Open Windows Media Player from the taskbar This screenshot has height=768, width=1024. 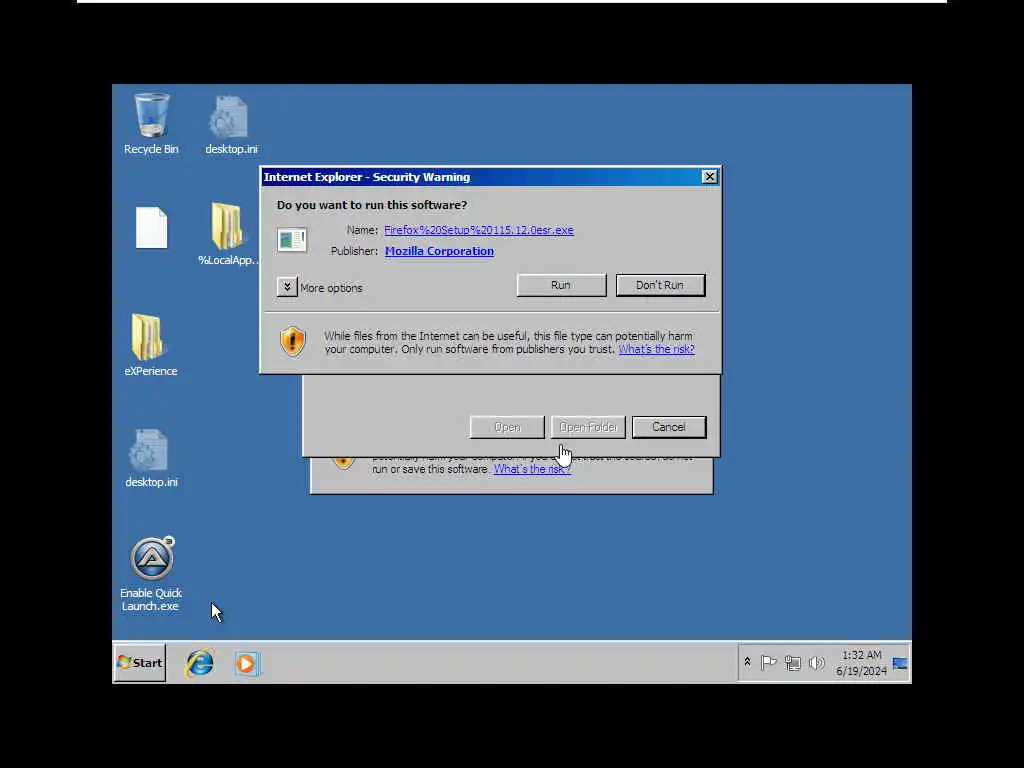pos(247,664)
